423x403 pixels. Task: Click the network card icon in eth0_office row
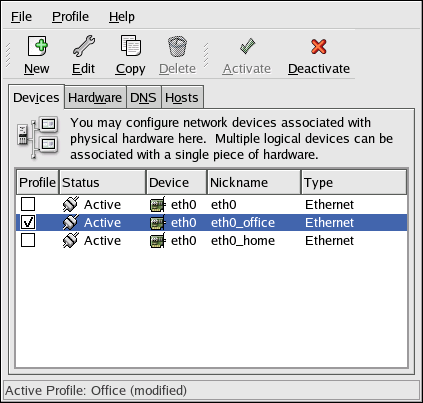coord(158,223)
